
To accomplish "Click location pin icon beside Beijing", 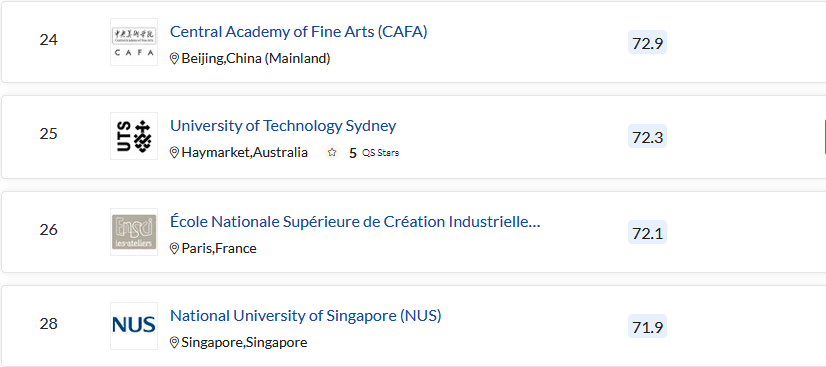I will coord(174,58).
